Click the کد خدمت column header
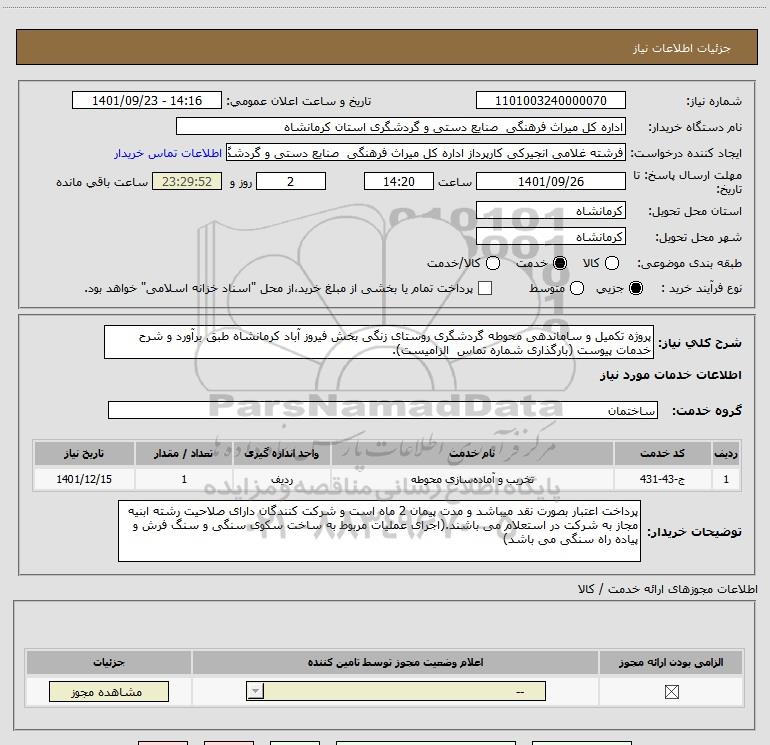The height and width of the screenshot is (745, 770). point(662,453)
